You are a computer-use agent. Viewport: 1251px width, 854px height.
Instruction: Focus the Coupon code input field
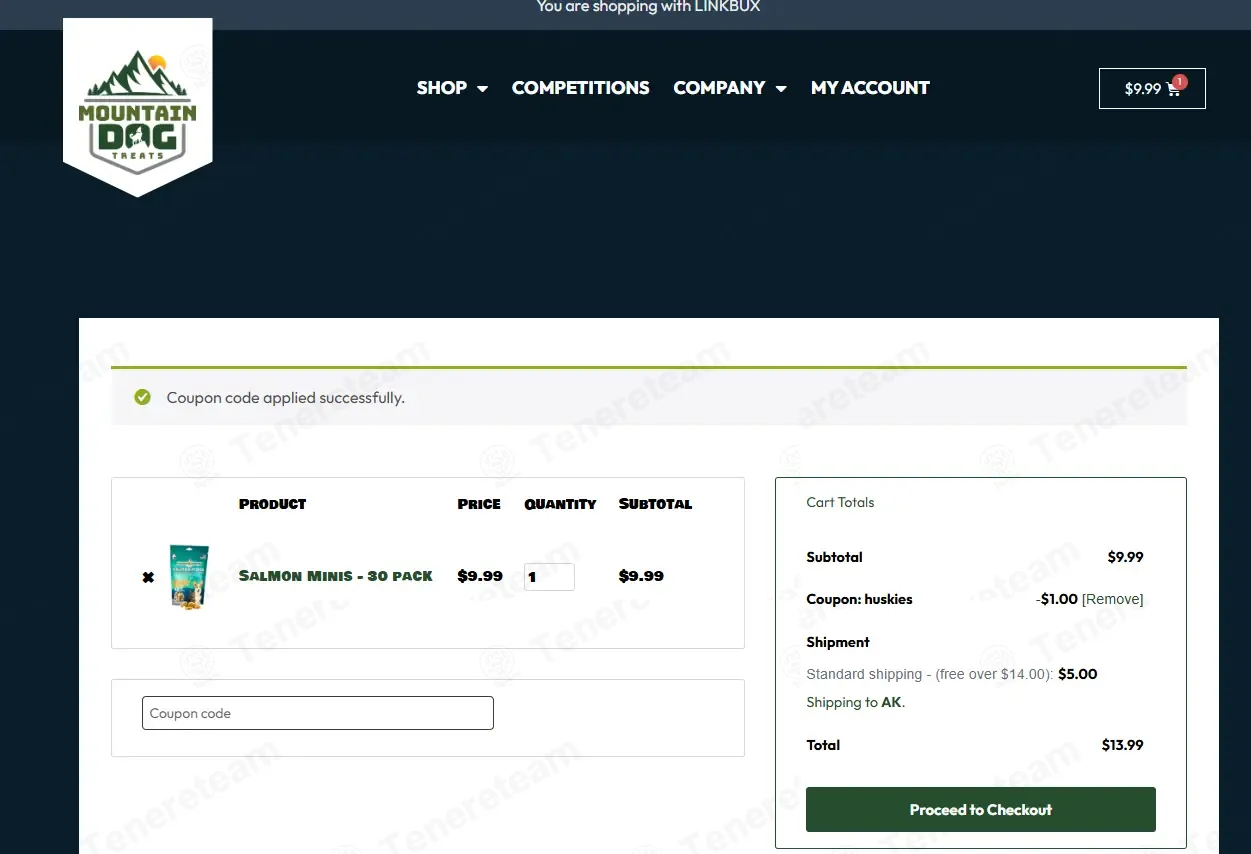point(318,713)
